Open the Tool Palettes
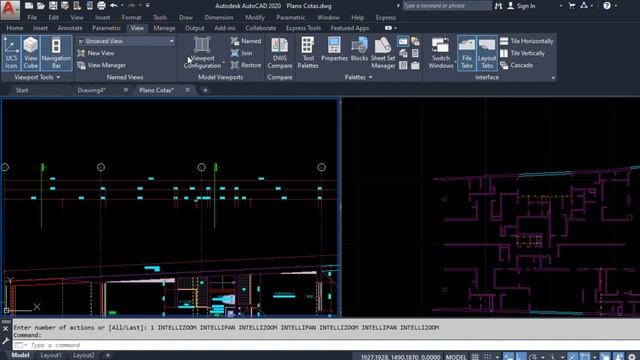Image resolution: width=640 pixels, height=360 pixels. click(x=308, y=53)
